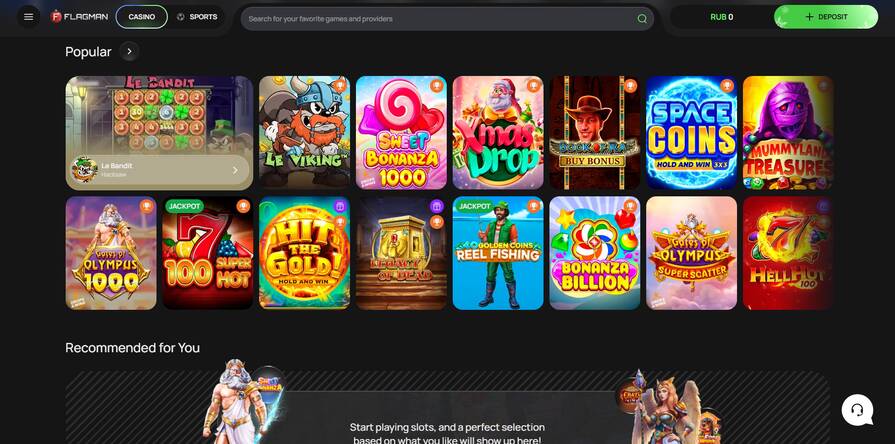Open the RUB 0 balance display
The image size is (895, 444).
point(721,17)
